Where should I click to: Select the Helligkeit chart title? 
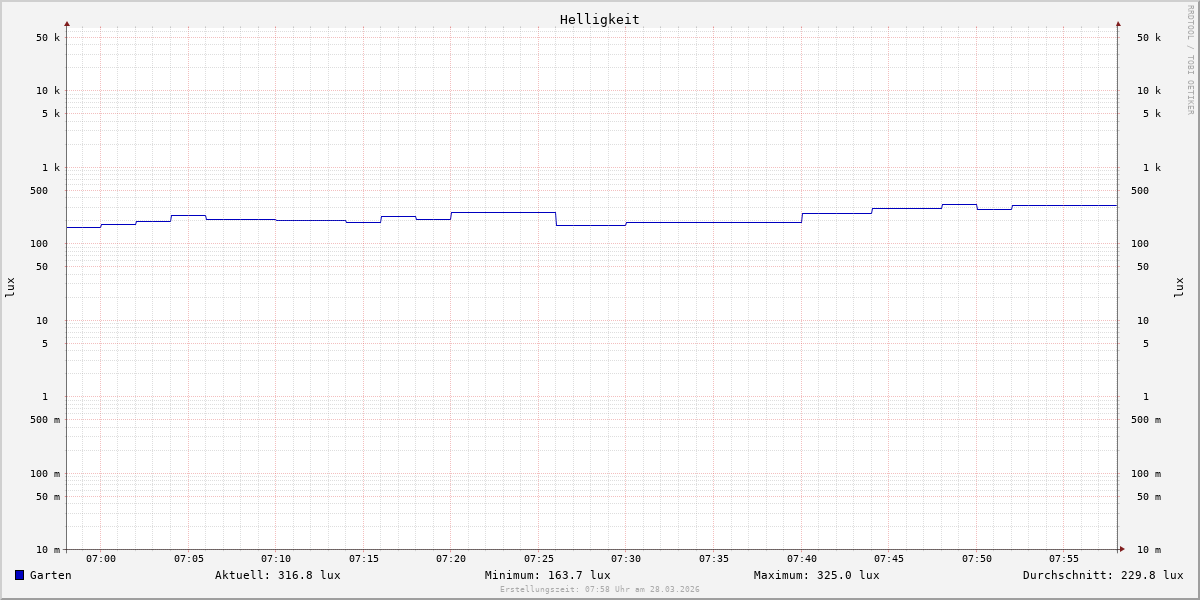point(599,19)
